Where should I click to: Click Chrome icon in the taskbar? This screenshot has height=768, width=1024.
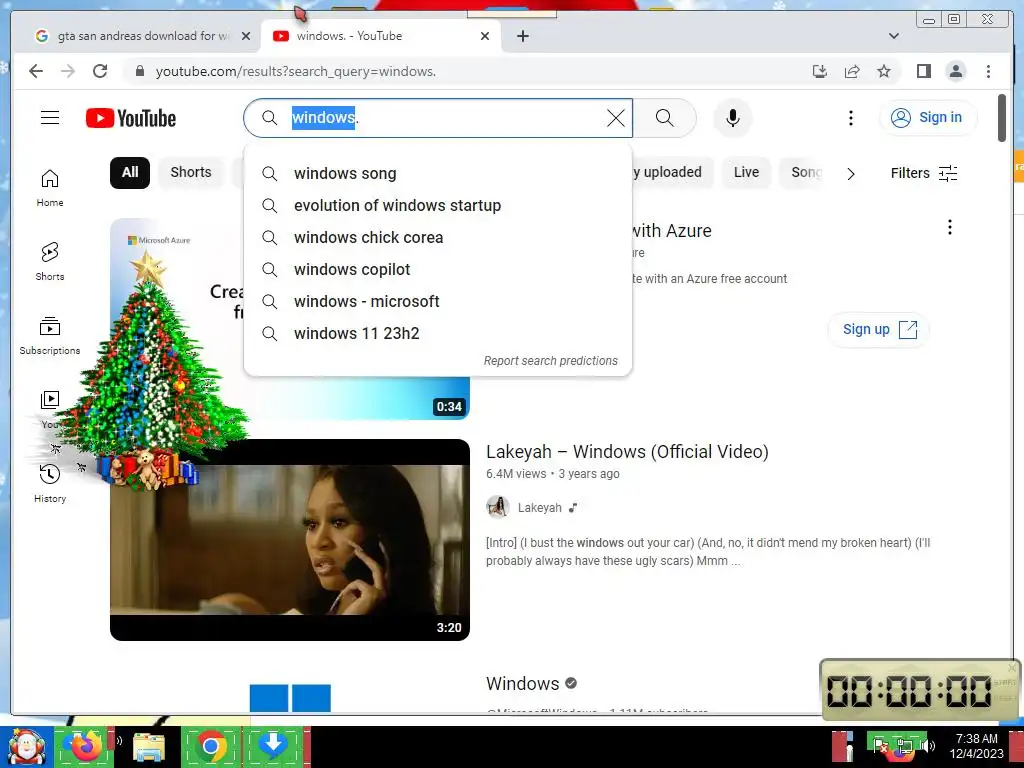tap(210, 746)
